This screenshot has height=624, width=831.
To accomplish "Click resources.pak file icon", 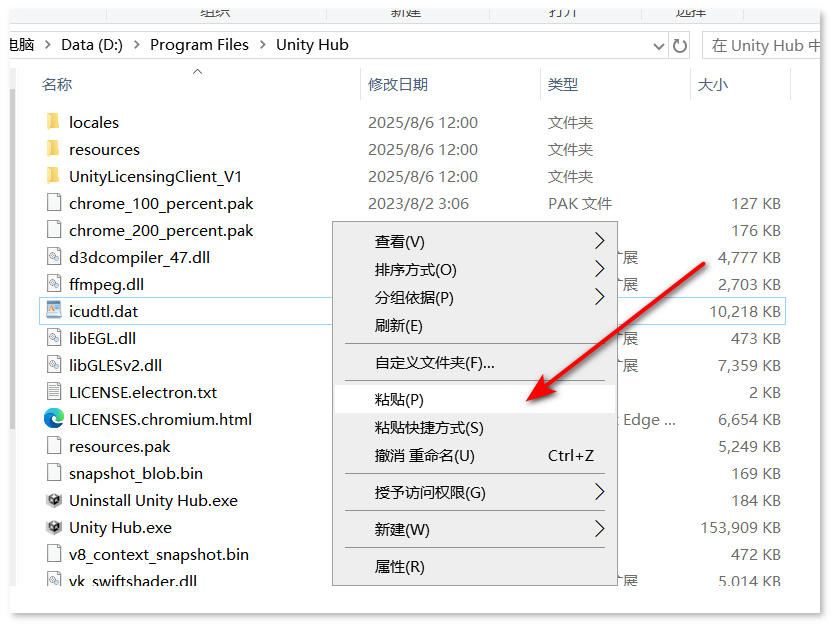I will tap(54, 446).
